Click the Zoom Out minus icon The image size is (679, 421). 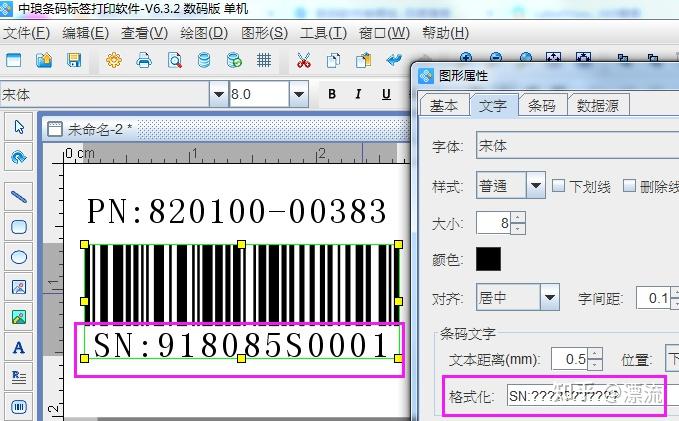pos(496,57)
